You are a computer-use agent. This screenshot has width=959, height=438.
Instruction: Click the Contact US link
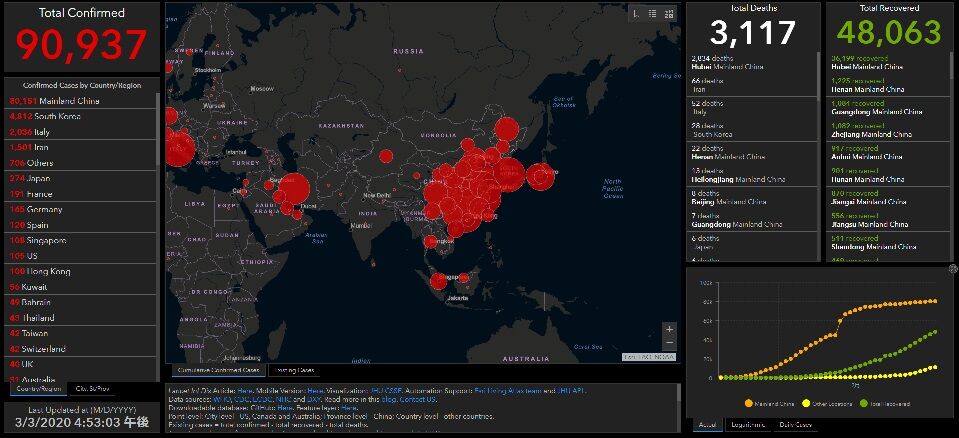tap(418, 399)
